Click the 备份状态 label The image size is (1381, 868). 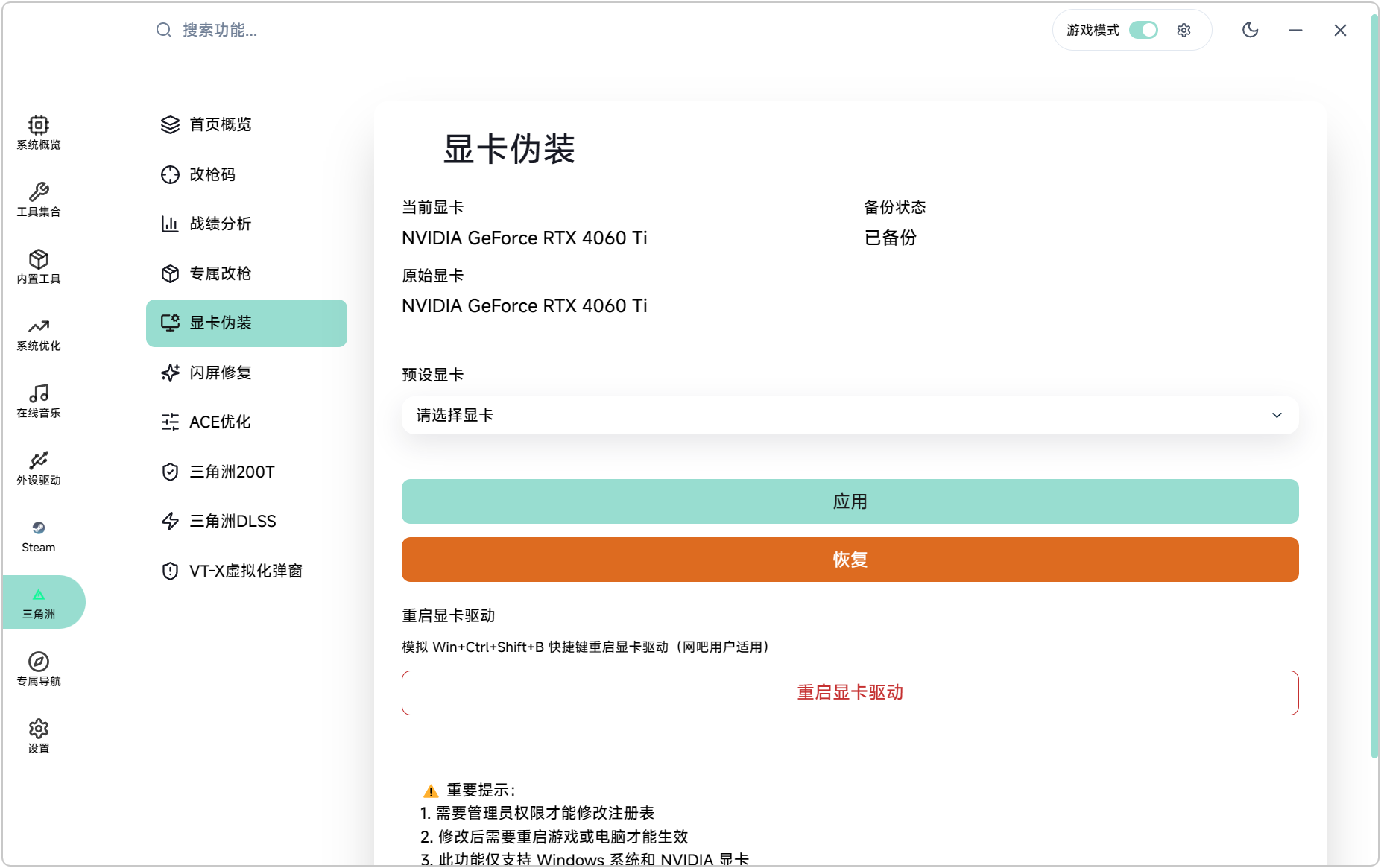894,207
